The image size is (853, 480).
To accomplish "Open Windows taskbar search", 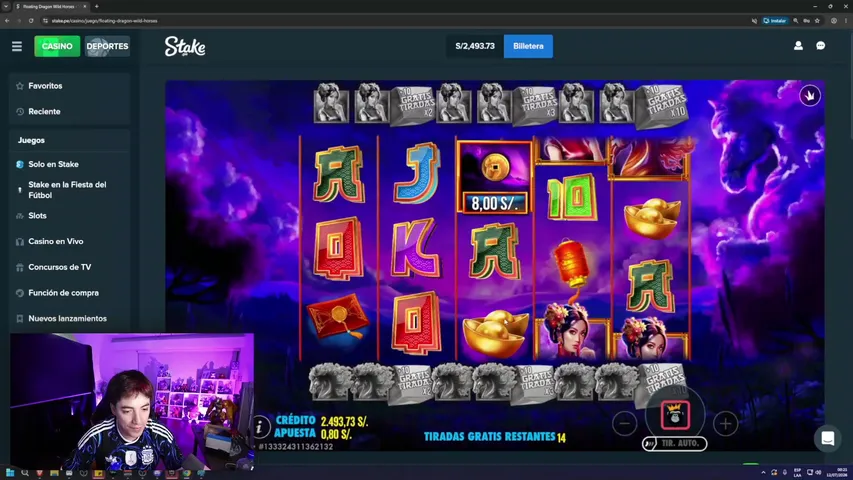I will (24, 473).
